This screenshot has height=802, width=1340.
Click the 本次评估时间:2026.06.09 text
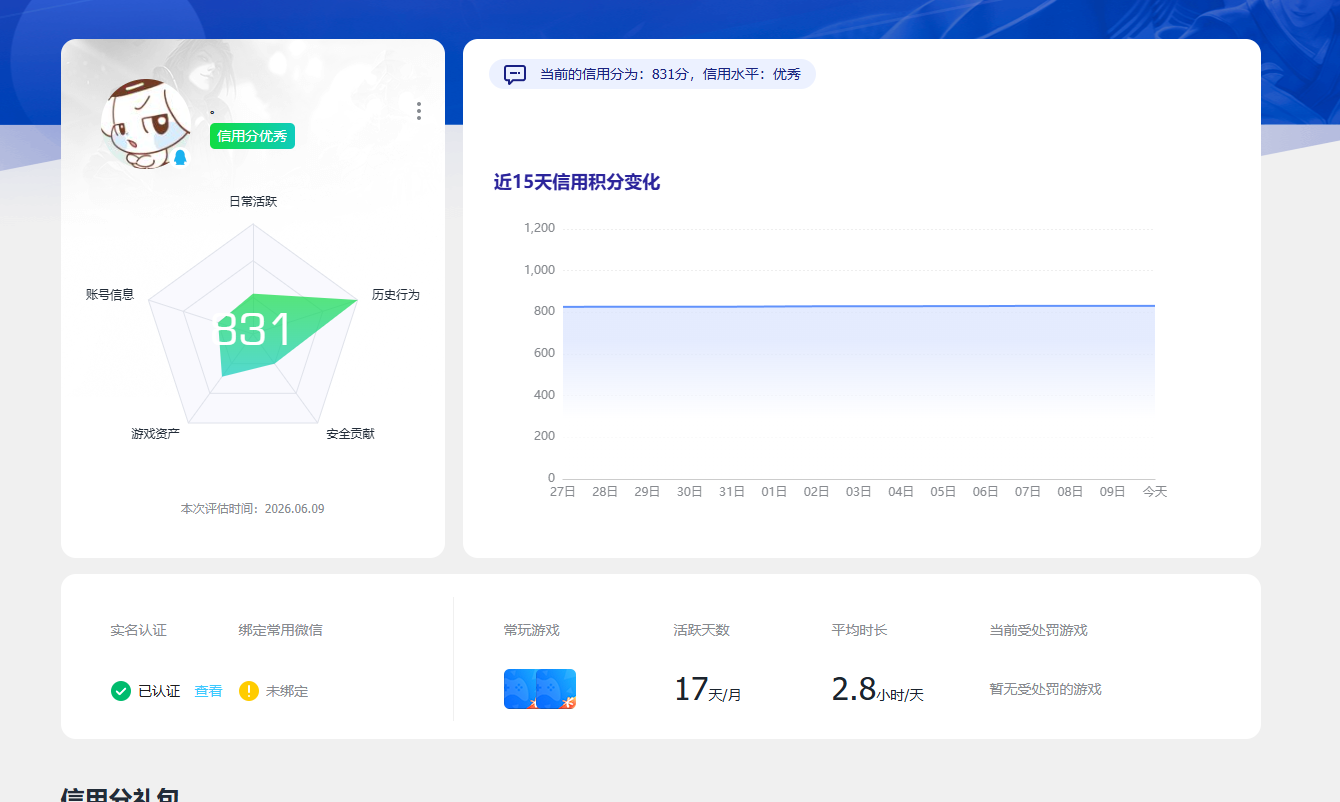[252, 509]
